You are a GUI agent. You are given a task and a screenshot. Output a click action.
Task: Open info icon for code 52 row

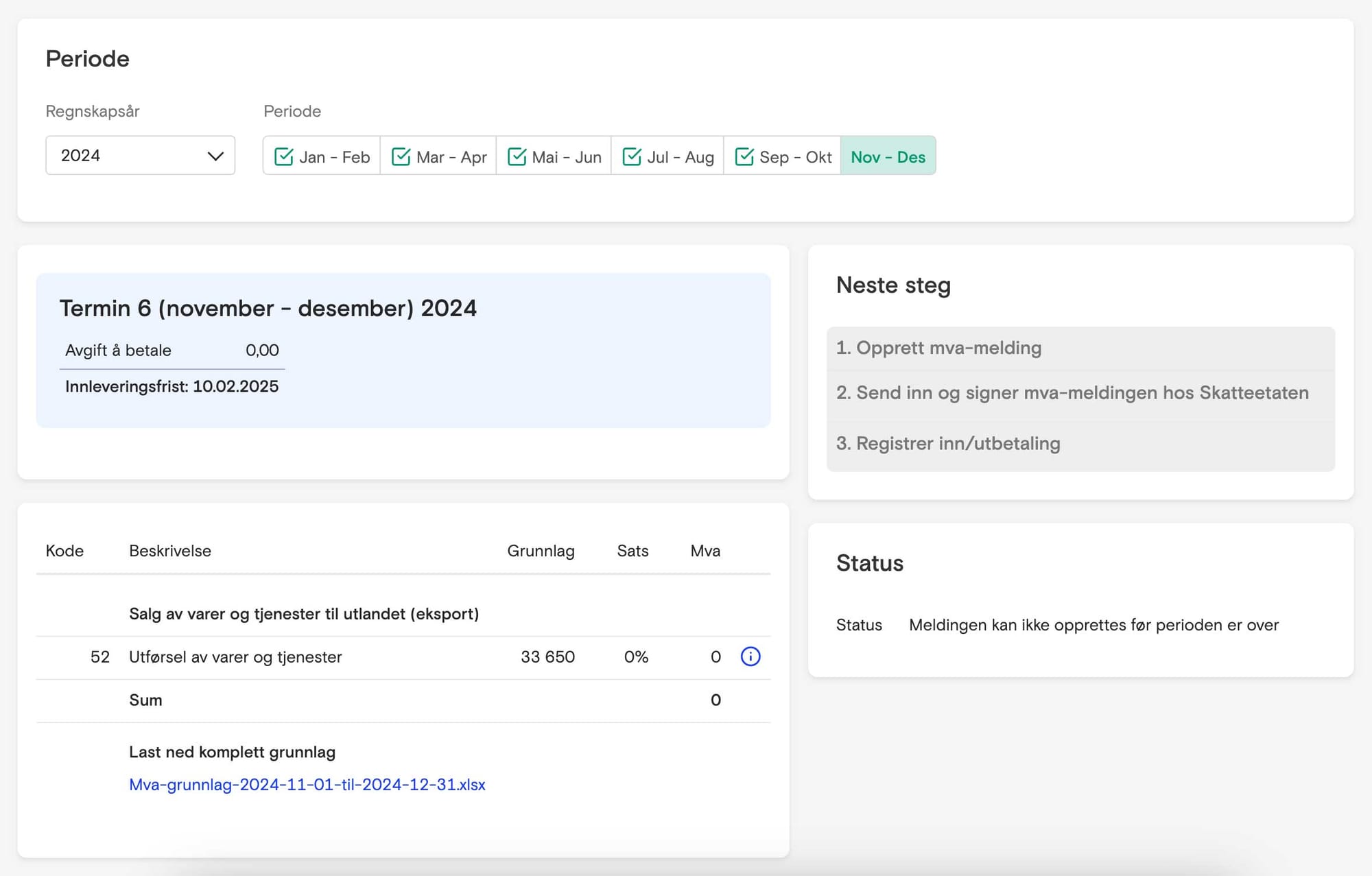[x=750, y=656]
